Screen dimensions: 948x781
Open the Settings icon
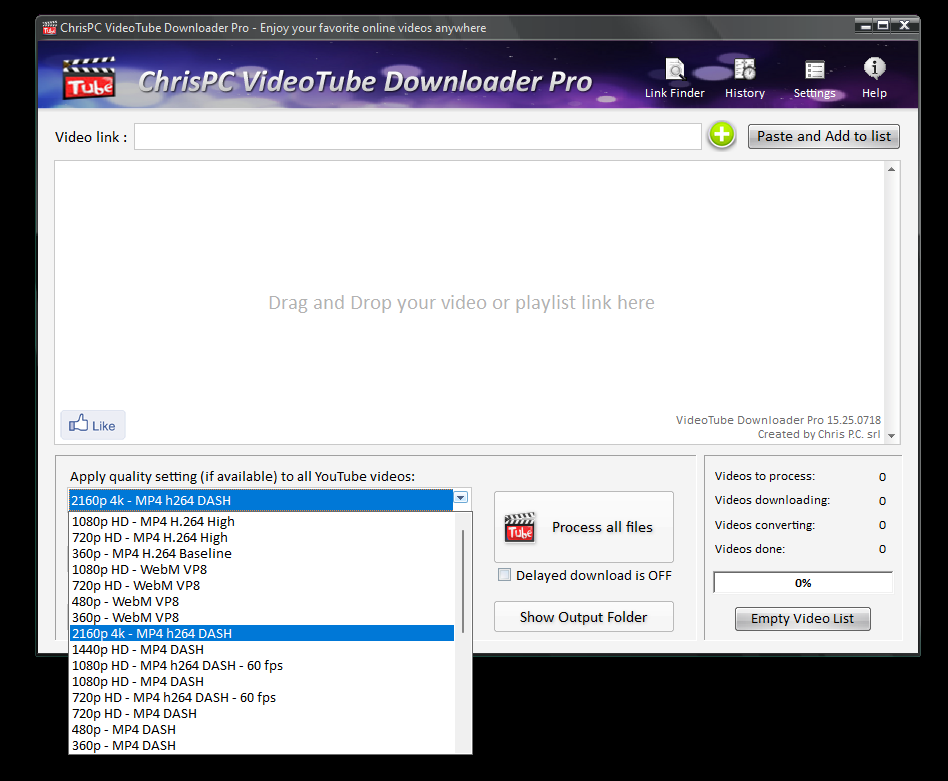tap(814, 79)
